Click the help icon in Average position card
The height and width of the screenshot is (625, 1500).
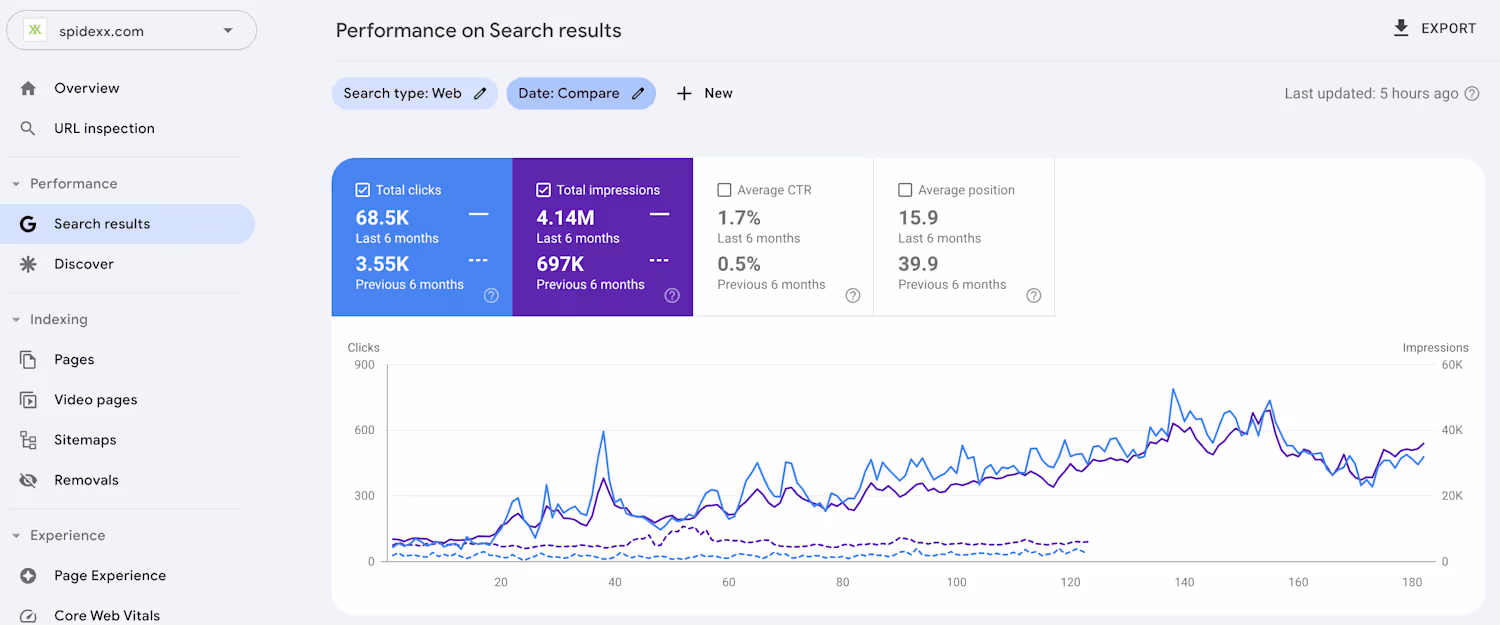click(x=1034, y=295)
